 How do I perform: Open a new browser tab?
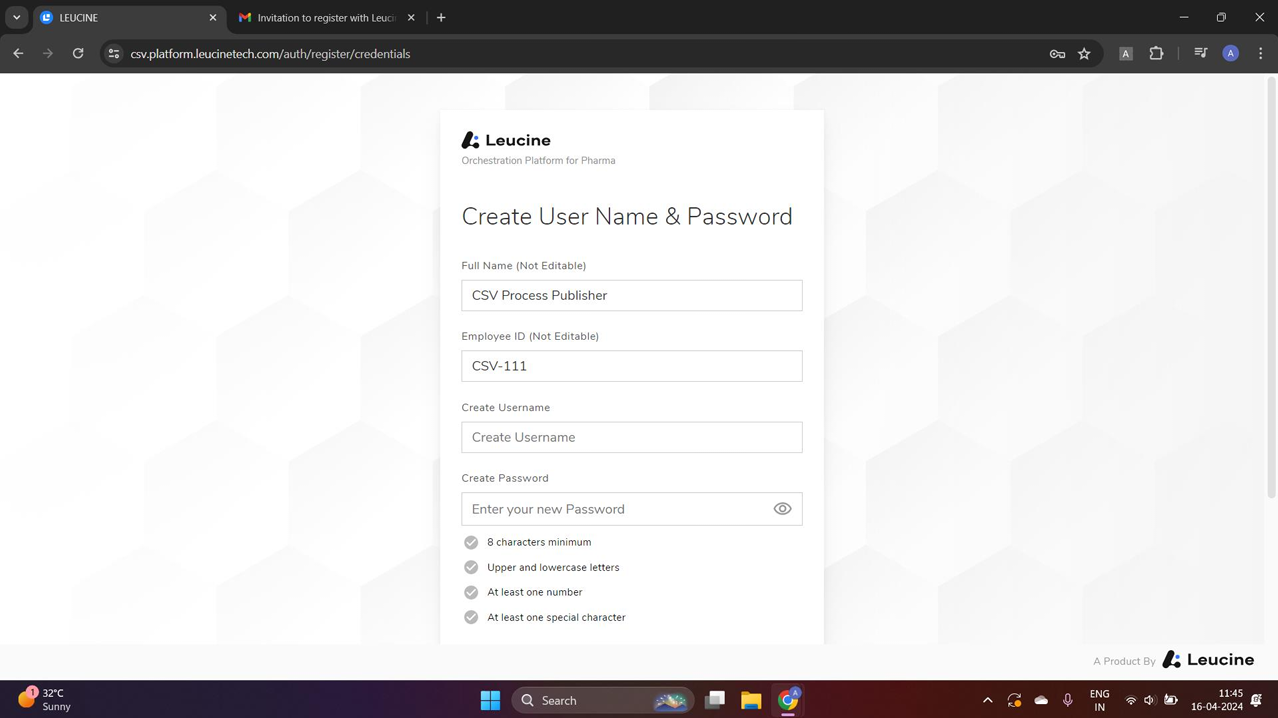tap(441, 18)
